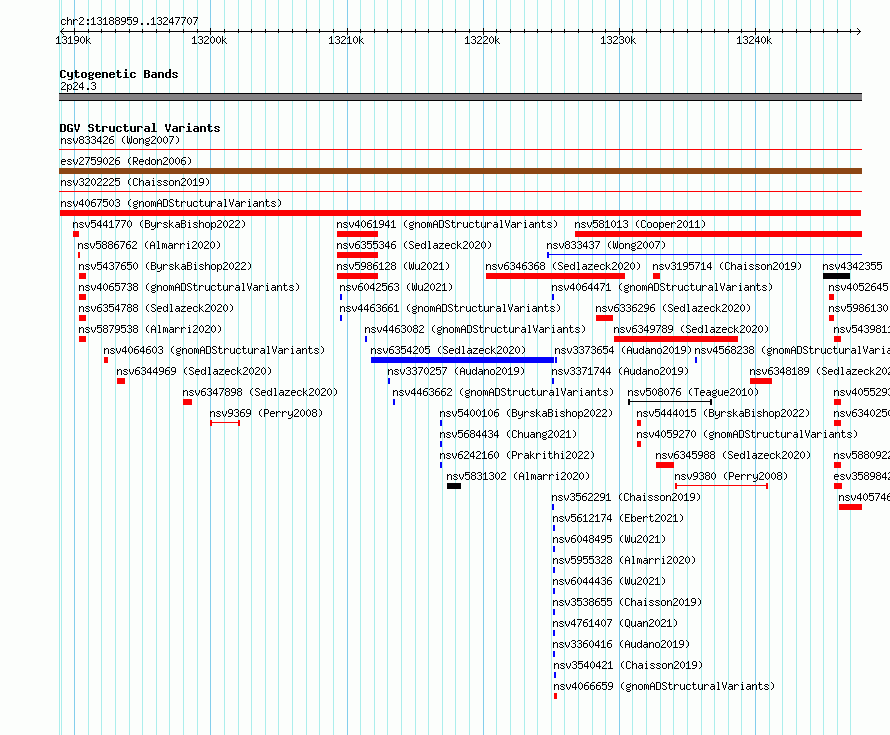The height and width of the screenshot is (735, 890).
Task: Open nsv4065738 gnomAD variant label
Action: coord(189,287)
